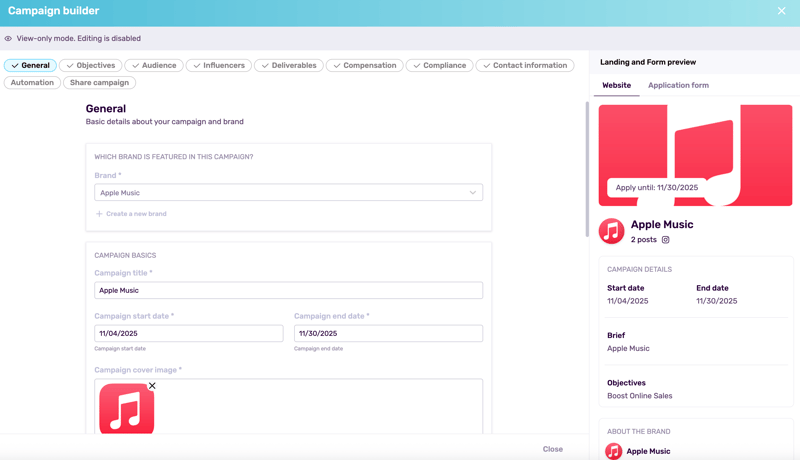Click the Apple Music round logo in preview
The width and height of the screenshot is (800, 460).
(611, 231)
